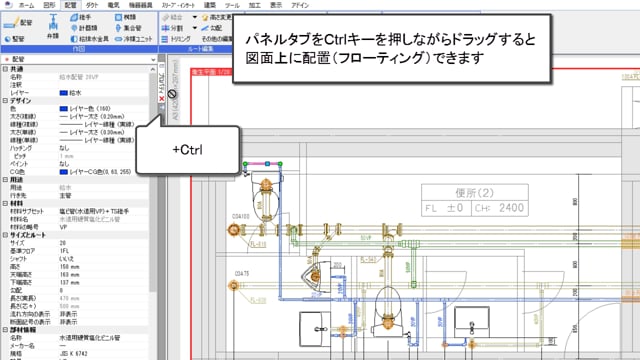Click the 下端高さ value field
Screen dimensions: 640x360
pos(104,282)
